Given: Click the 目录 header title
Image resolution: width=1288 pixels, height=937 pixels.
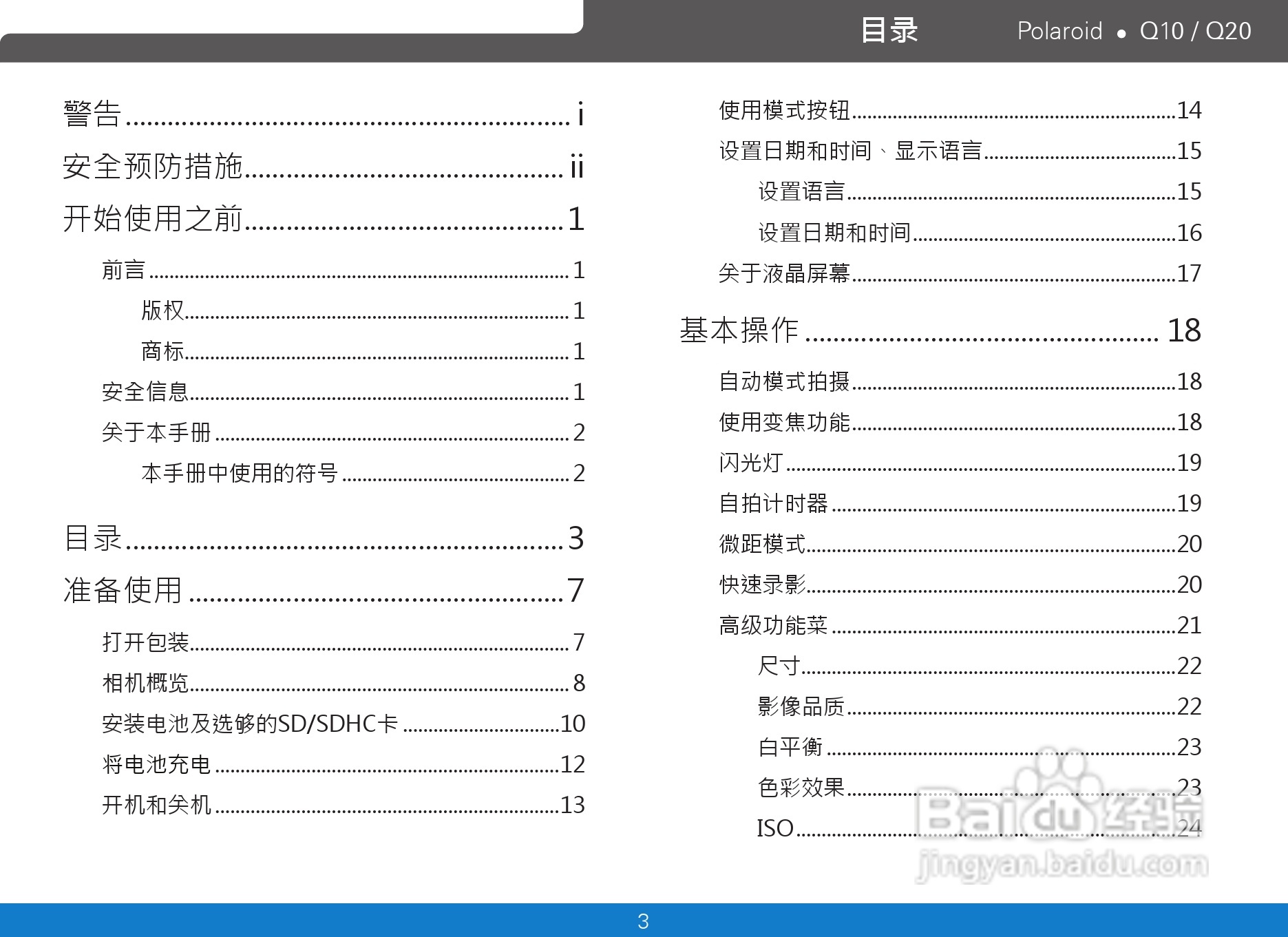Looking at the screenshot, I should 889,31.
